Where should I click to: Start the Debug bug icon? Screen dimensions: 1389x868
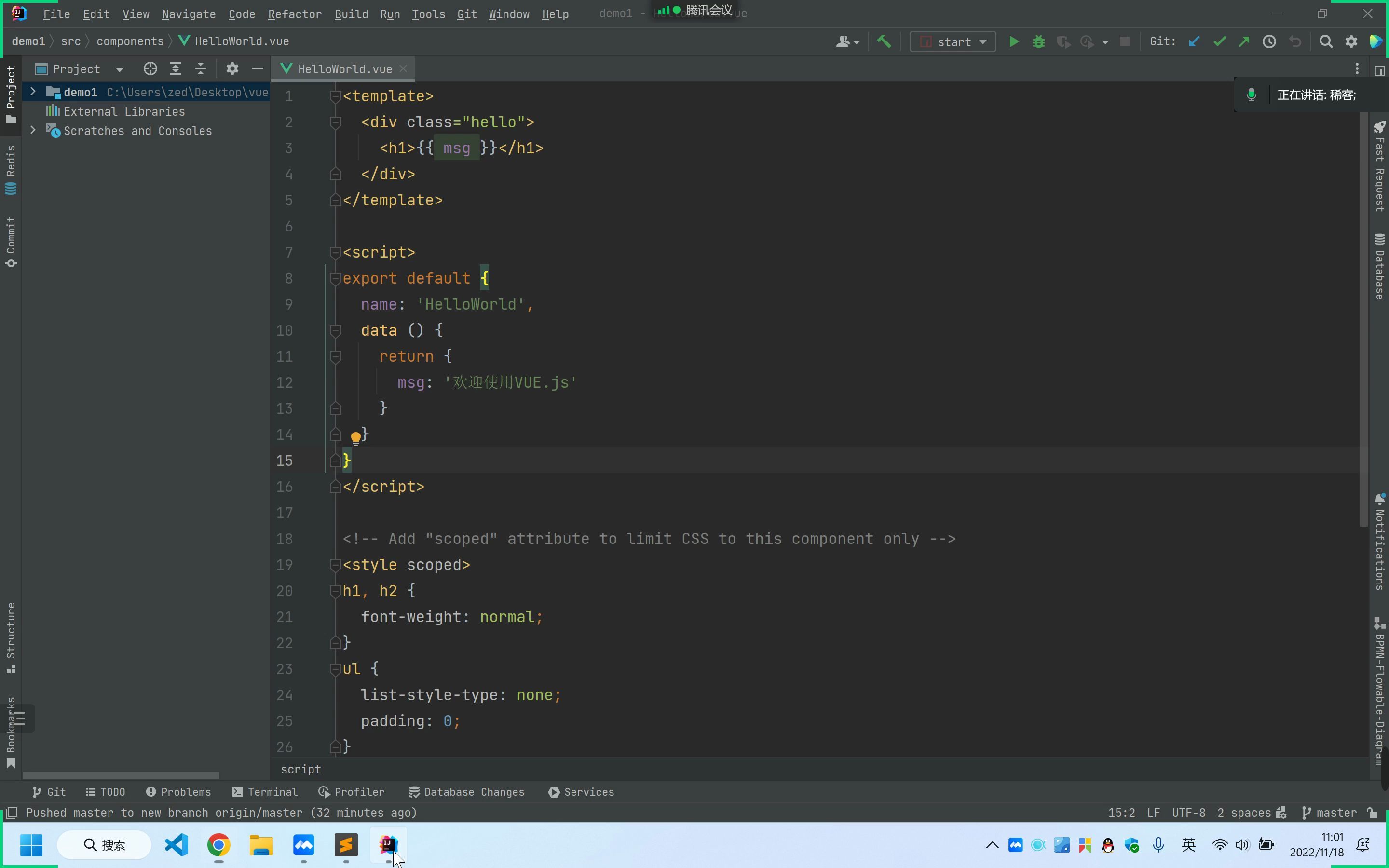[1038, 42]
